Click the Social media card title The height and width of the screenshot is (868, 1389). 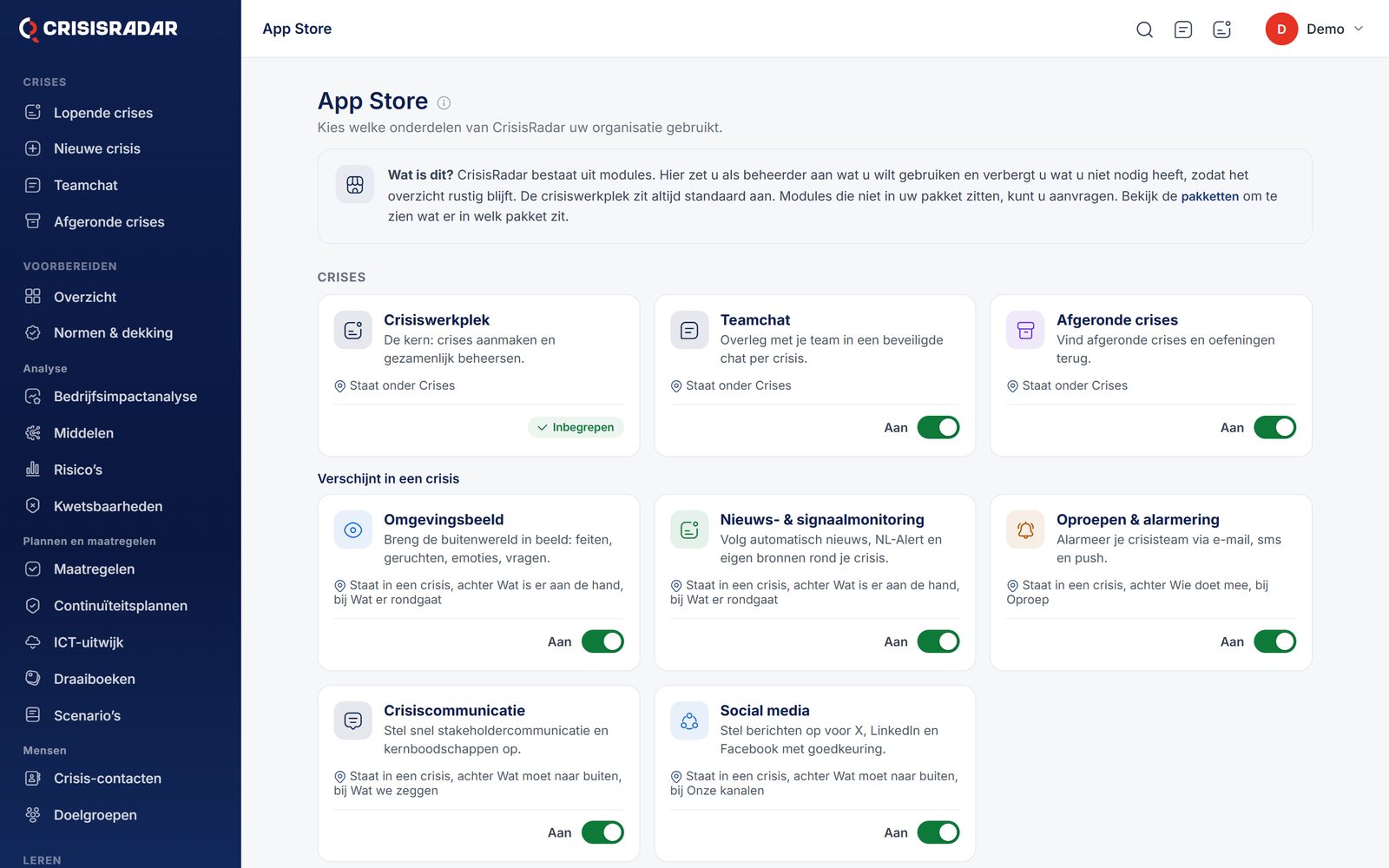point(765,711)
